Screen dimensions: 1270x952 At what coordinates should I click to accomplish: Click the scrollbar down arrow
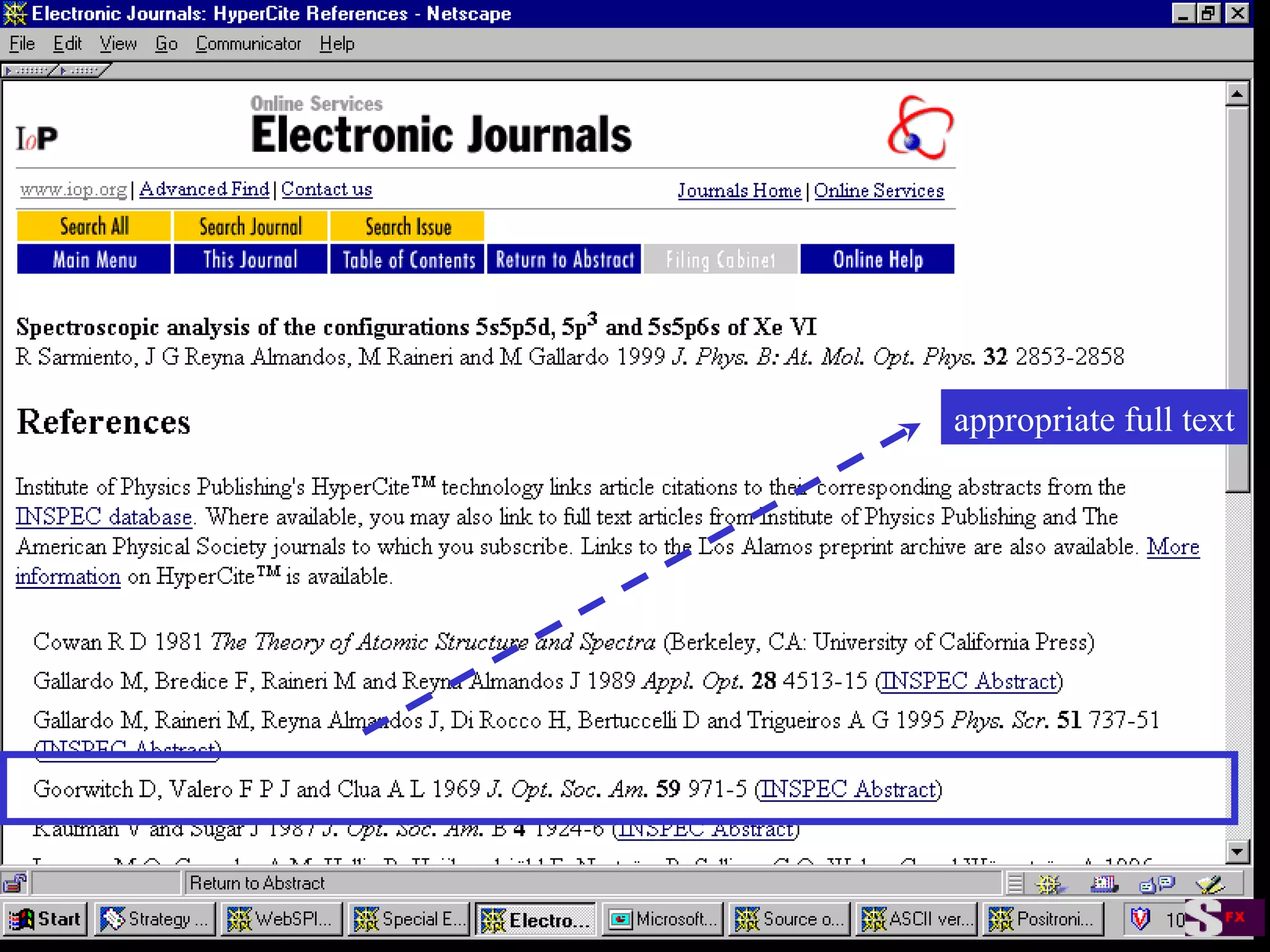pos(1237,852)
